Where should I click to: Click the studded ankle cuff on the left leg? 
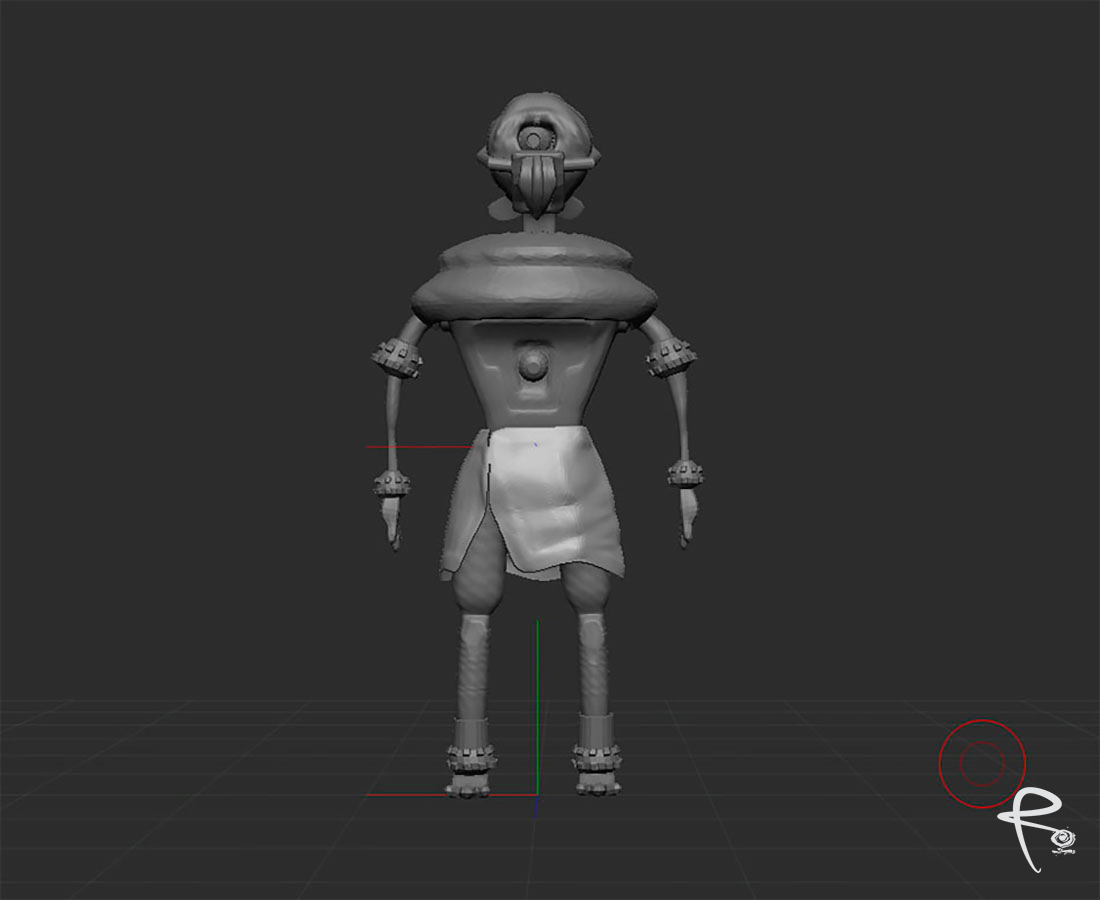coord(471,741)
